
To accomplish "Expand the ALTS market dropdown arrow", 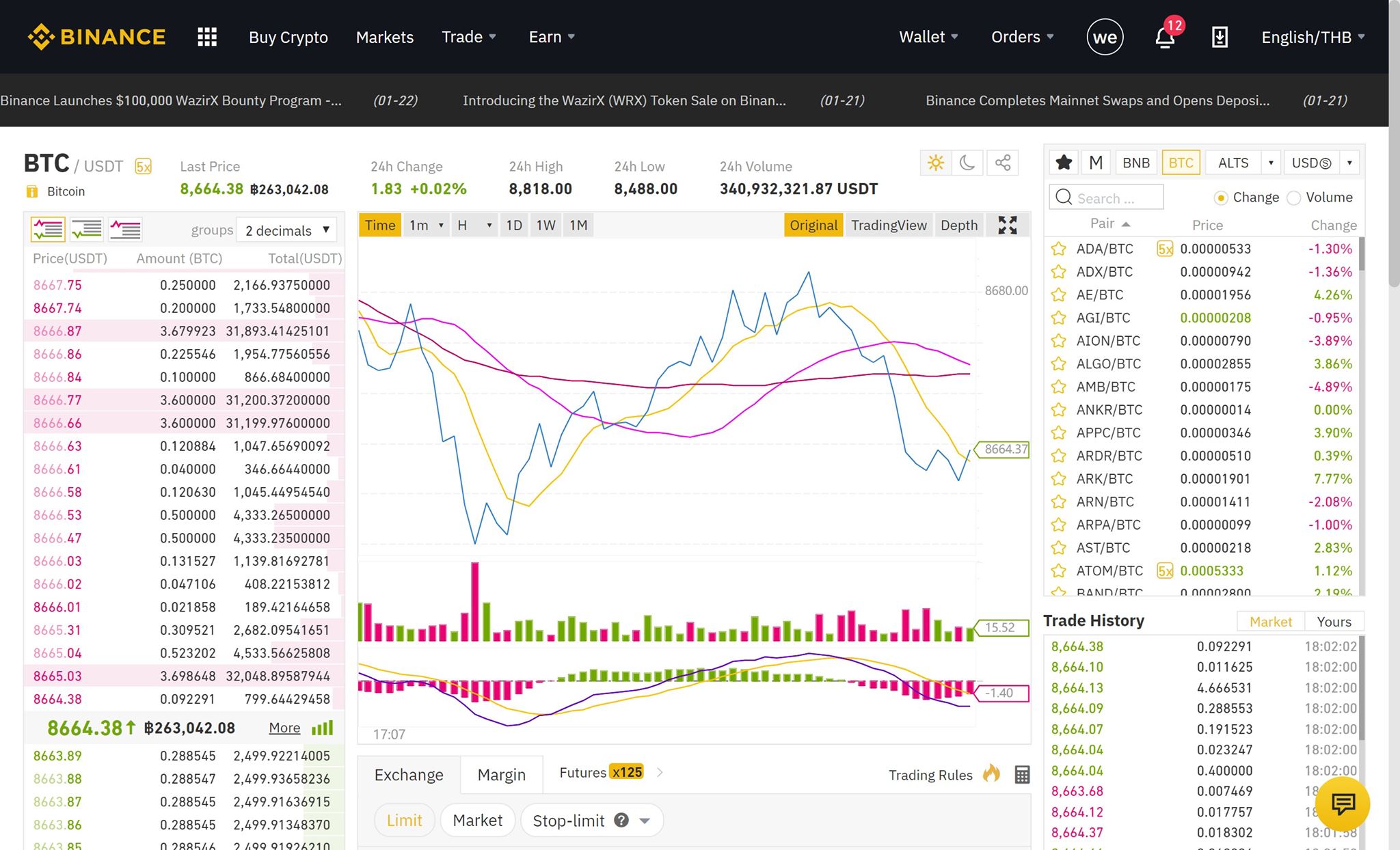I will point(1271,163).
